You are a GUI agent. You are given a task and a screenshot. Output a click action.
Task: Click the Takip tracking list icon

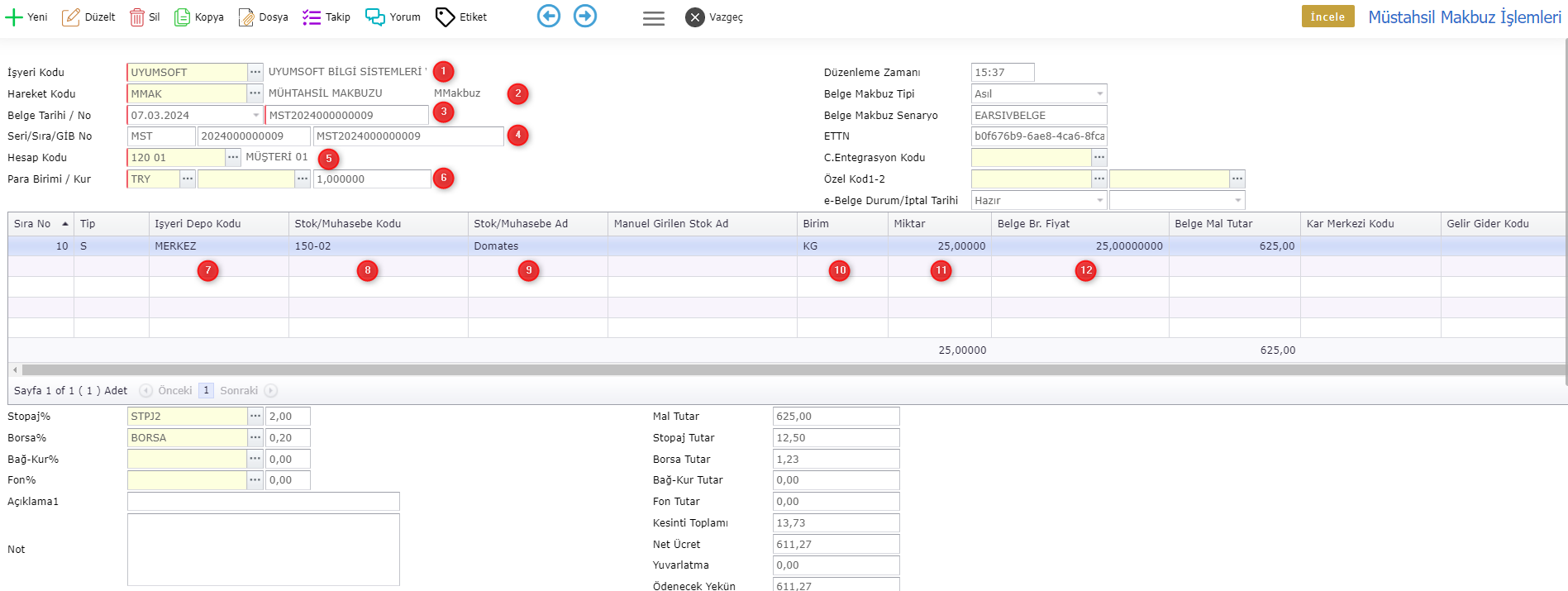tap(311, 17)
